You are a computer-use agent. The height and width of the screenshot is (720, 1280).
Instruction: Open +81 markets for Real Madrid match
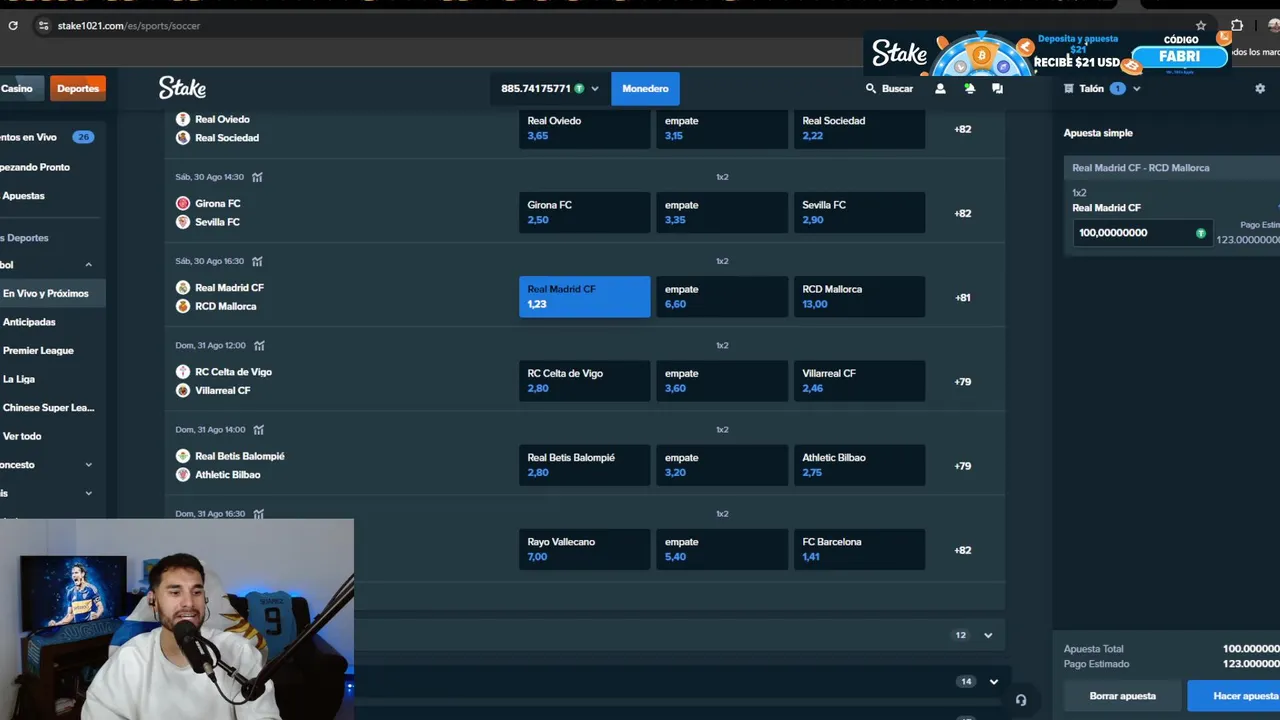pyautogui.click(x=963, y=297)
